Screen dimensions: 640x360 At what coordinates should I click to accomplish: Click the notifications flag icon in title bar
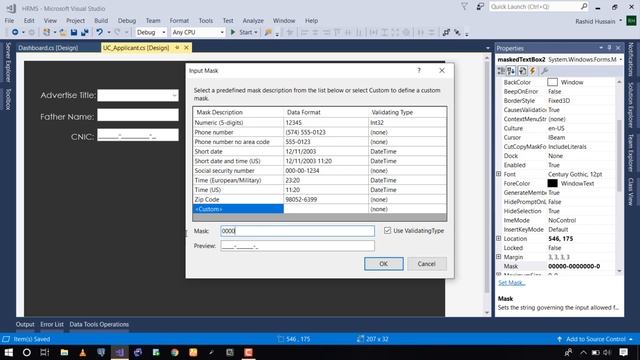pos(464,7)
